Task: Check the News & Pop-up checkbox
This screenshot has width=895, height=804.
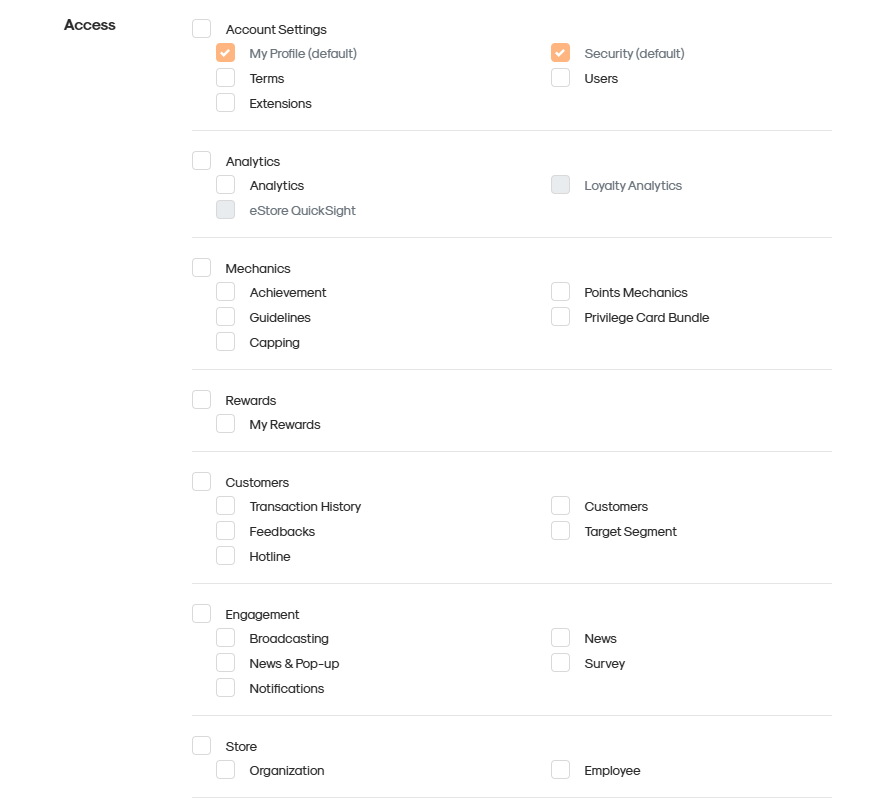Action: tap(225, 663)
